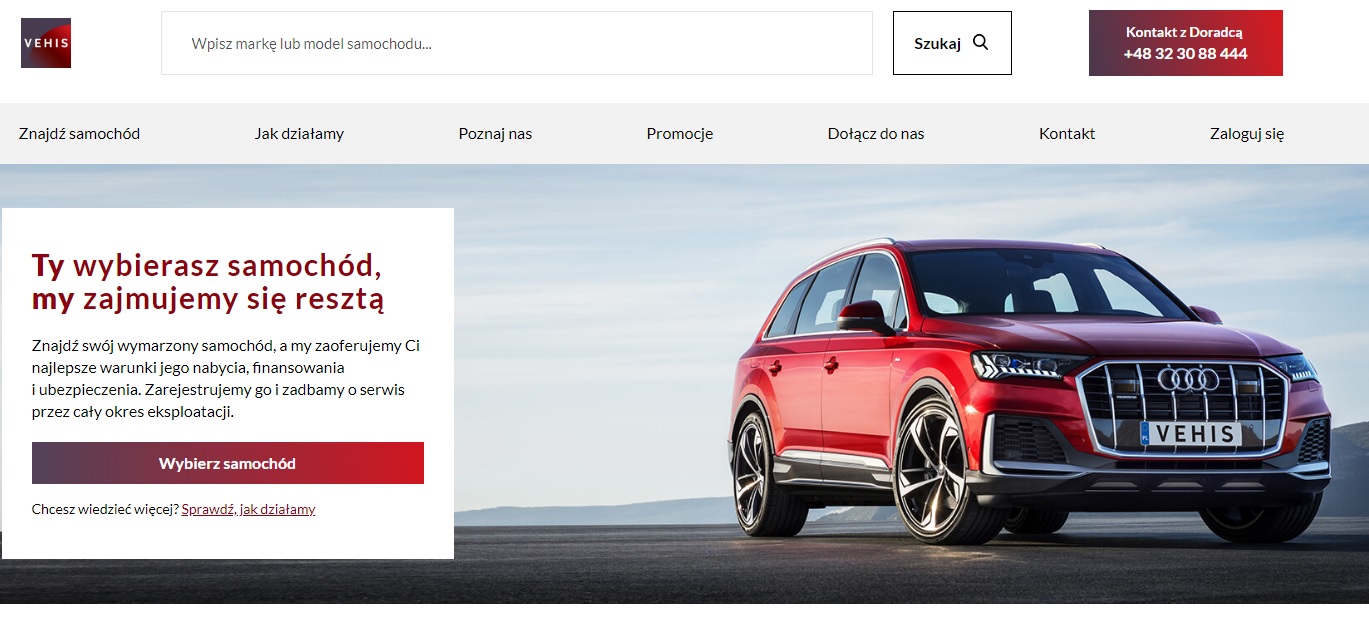Open the Znajdź samochód menu
Image resolution: width=1369 pixels, height=629 pixels.
pos(79,133)
